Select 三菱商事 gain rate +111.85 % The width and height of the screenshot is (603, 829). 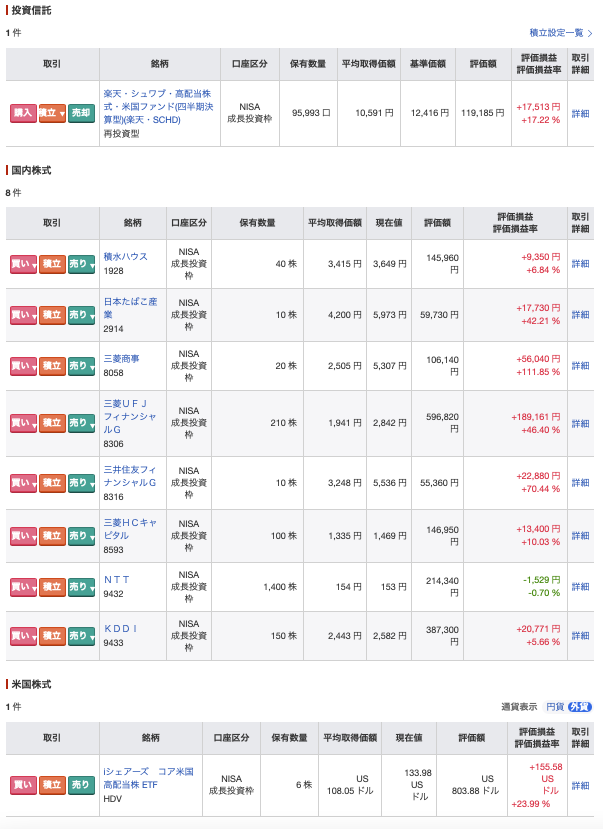click(538, 372)
